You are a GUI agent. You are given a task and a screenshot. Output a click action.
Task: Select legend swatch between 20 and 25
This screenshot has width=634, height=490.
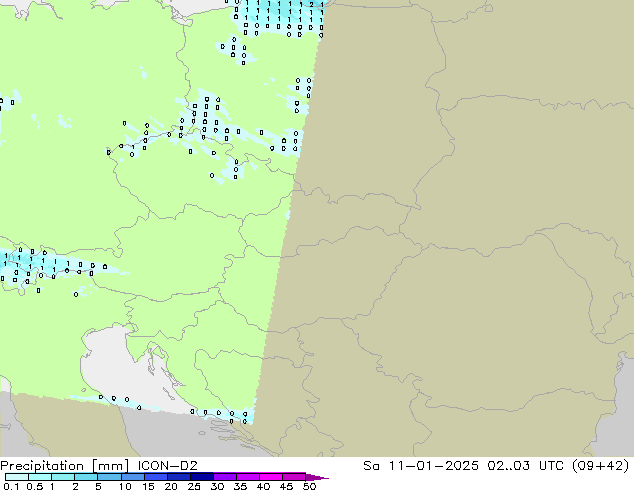179,477
